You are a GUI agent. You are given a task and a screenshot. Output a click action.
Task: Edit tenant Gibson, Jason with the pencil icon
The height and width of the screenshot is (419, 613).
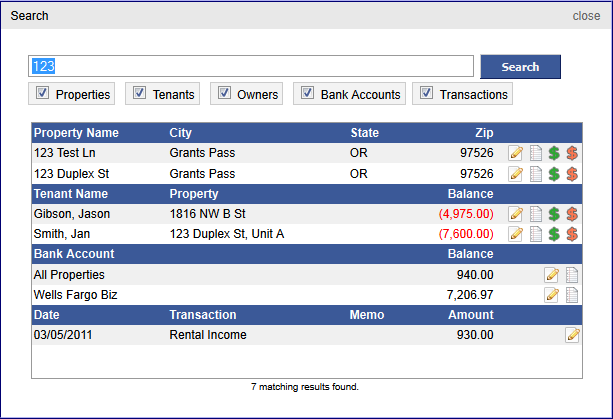tap(516, 214)
